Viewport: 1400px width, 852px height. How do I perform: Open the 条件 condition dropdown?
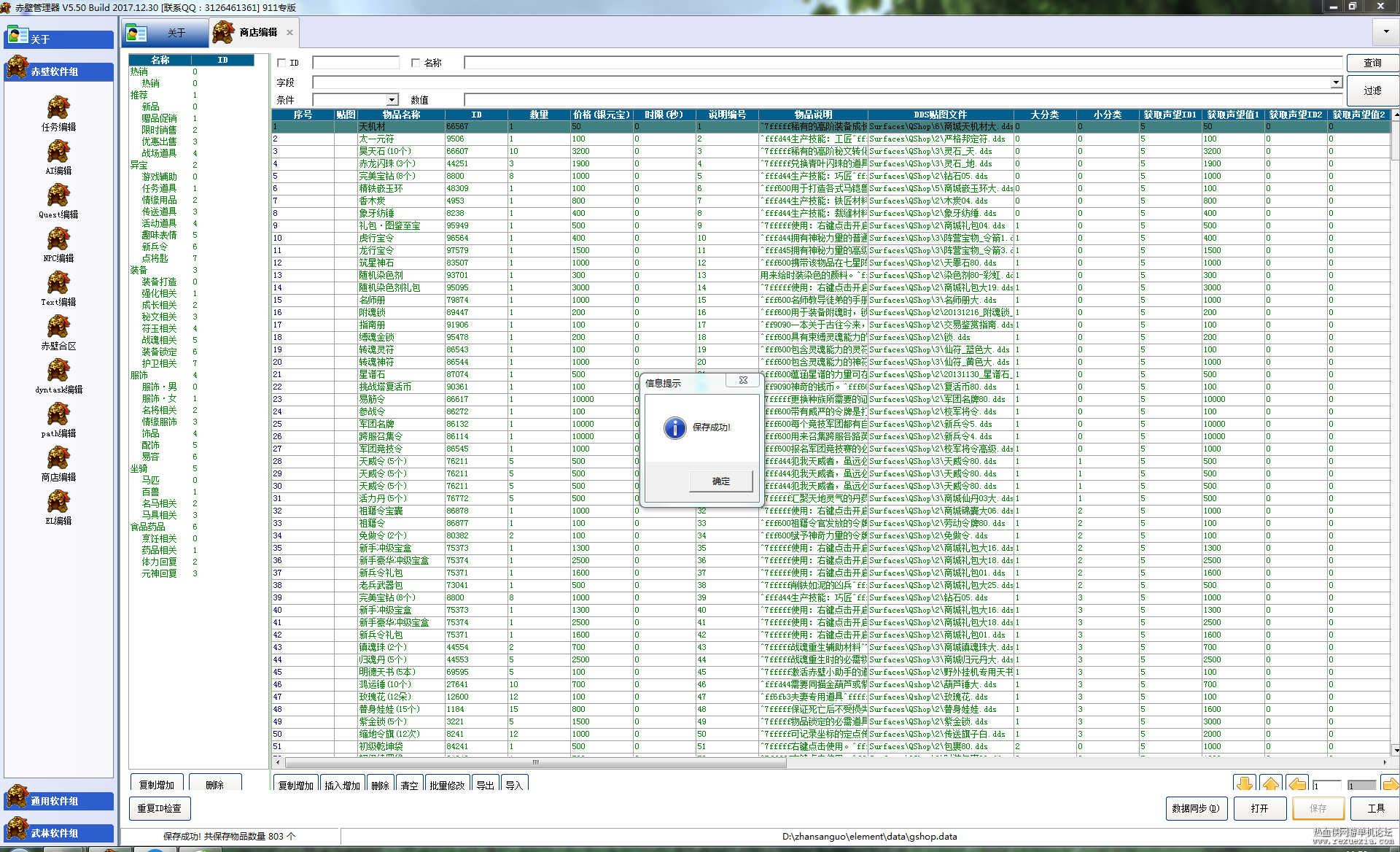(392, 100)
